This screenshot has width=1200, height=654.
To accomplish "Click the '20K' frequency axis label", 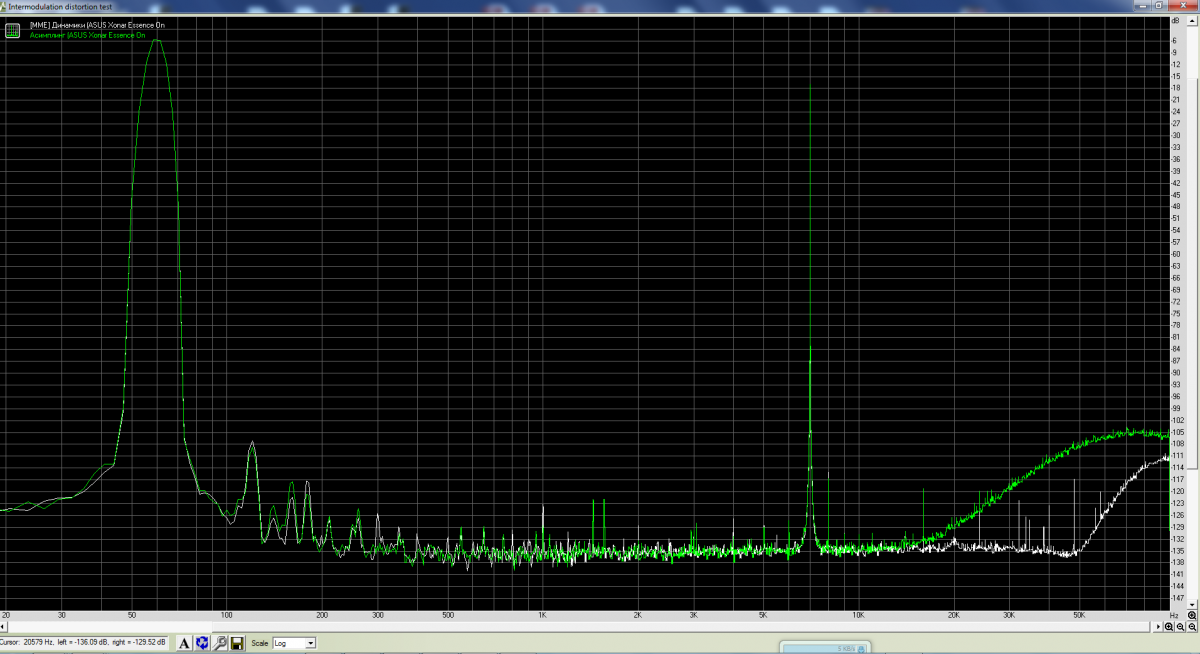I will click(953, 615).
